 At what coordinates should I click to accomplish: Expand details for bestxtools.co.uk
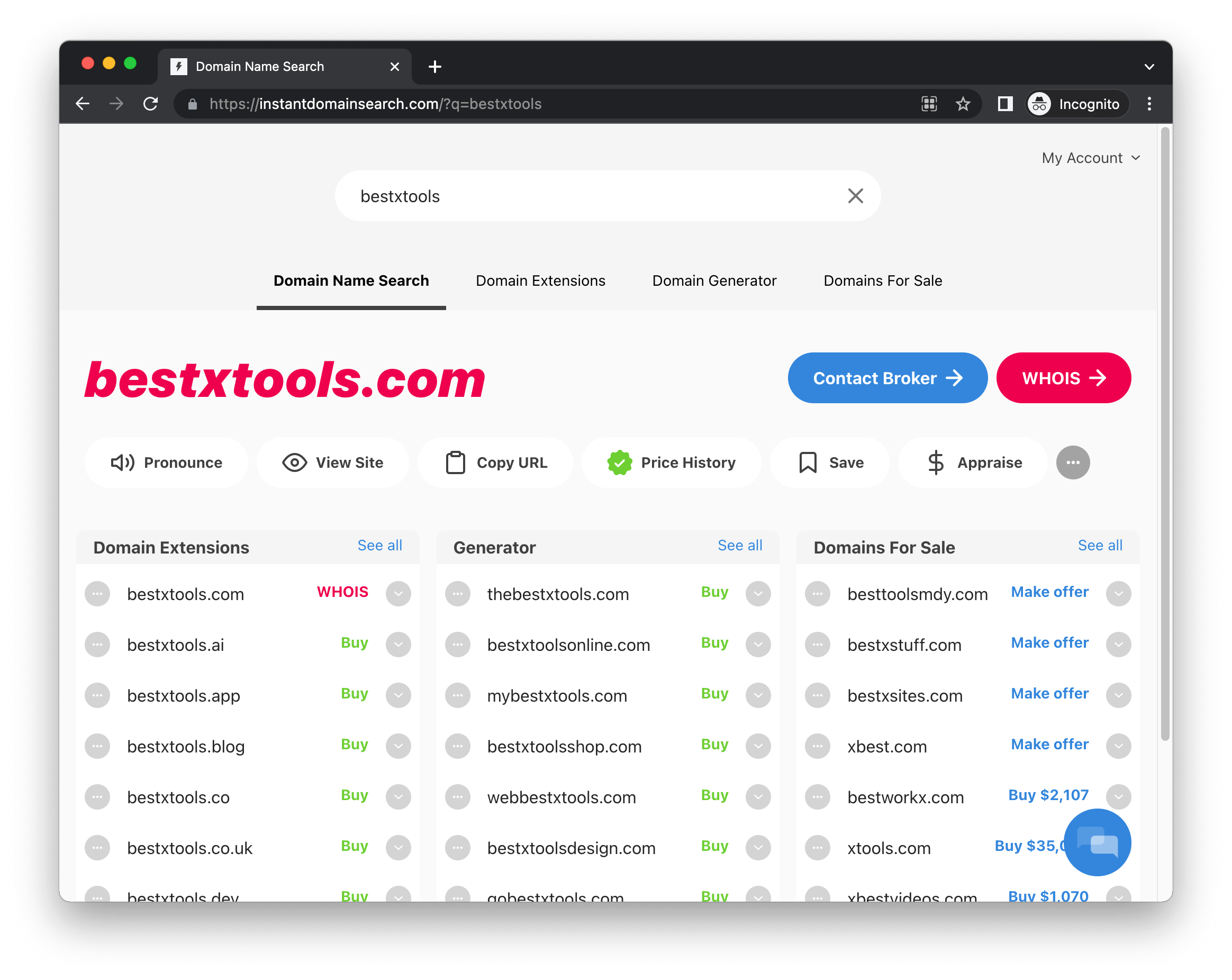(x=398, y=848)
